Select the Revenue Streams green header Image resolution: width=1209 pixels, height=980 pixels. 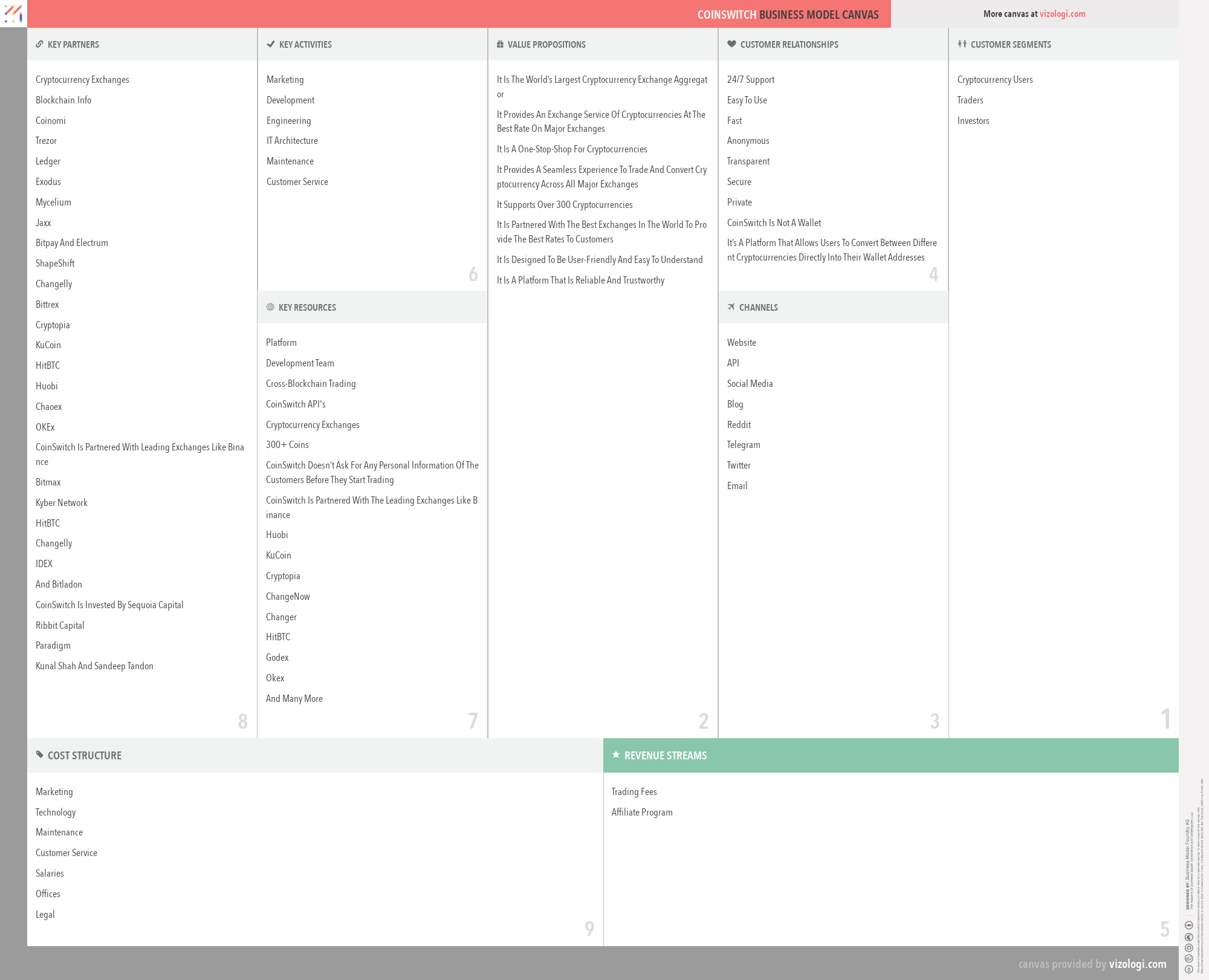[x=890, y=755]
